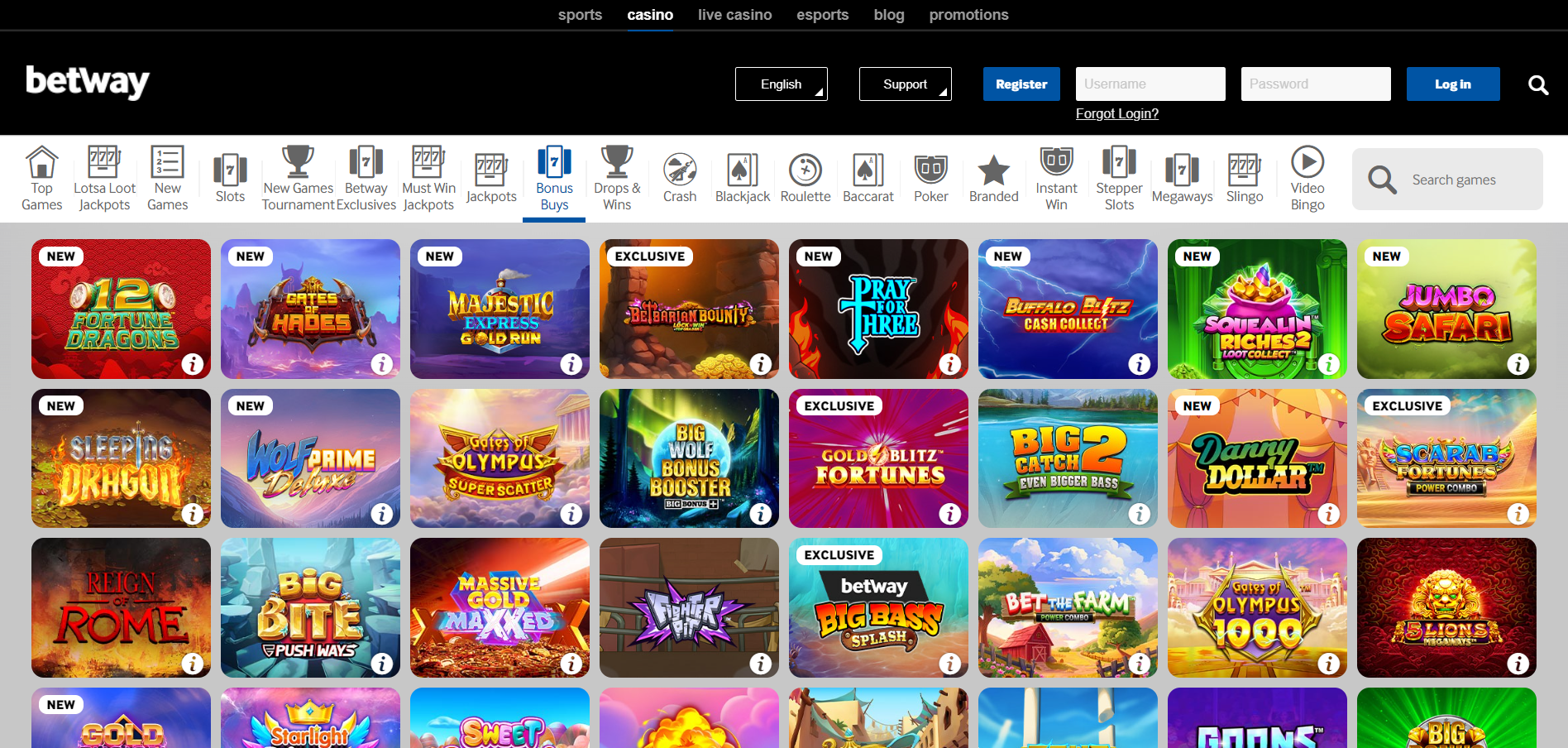1568x748 pixels.
Task: Open Scarab Fortunes Power Combo tile
Action: (1446, 458)
